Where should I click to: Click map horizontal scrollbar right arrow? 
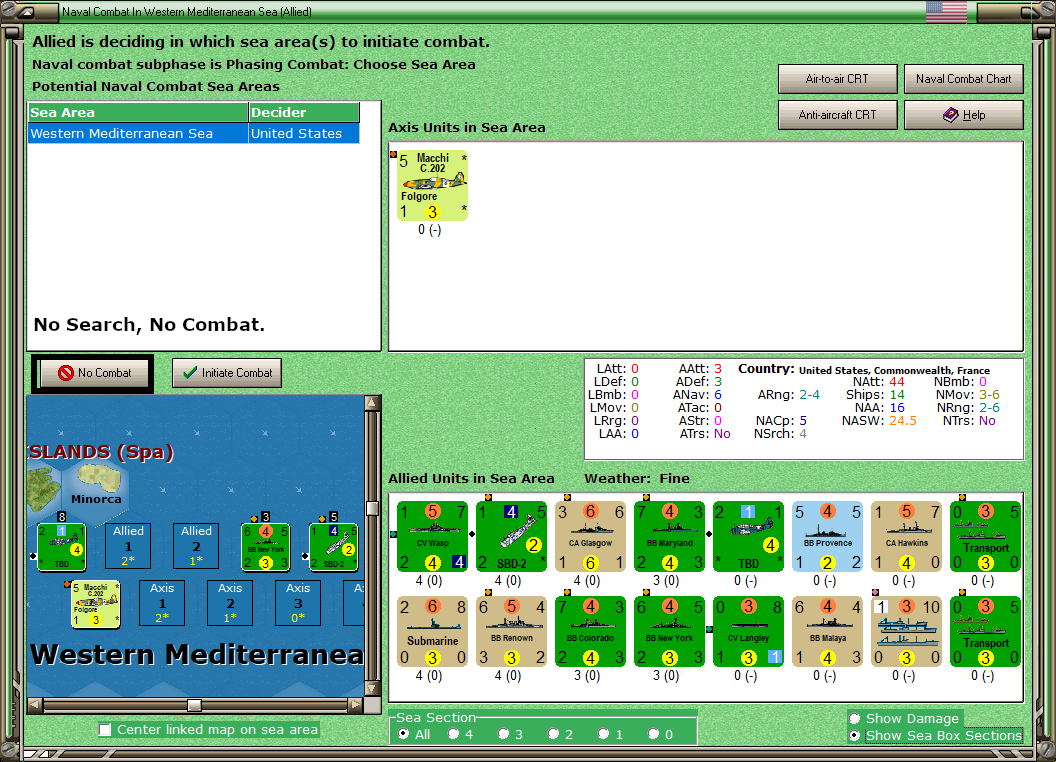click(355, 705)
